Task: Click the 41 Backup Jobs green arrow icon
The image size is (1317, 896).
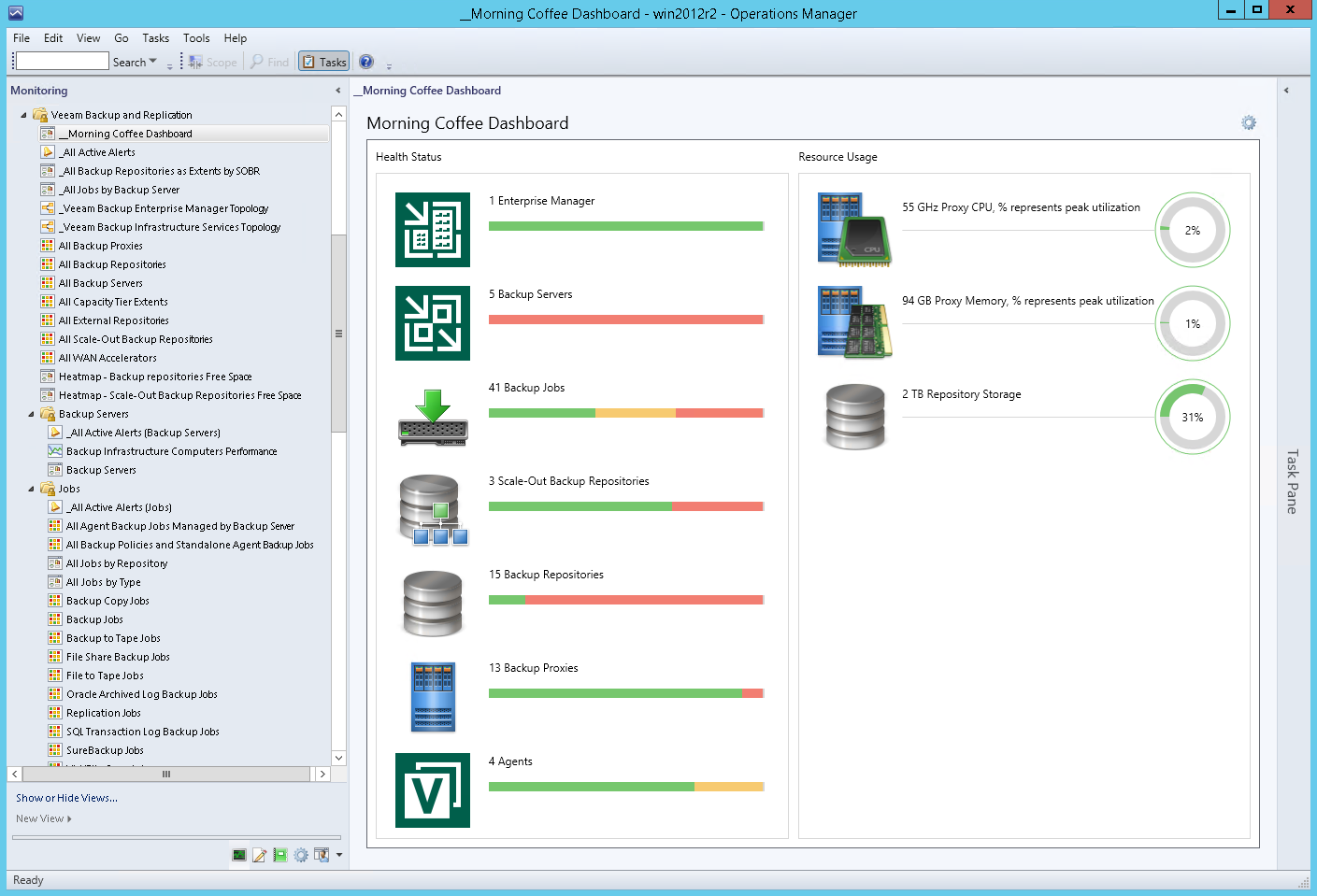Action: 433,417
